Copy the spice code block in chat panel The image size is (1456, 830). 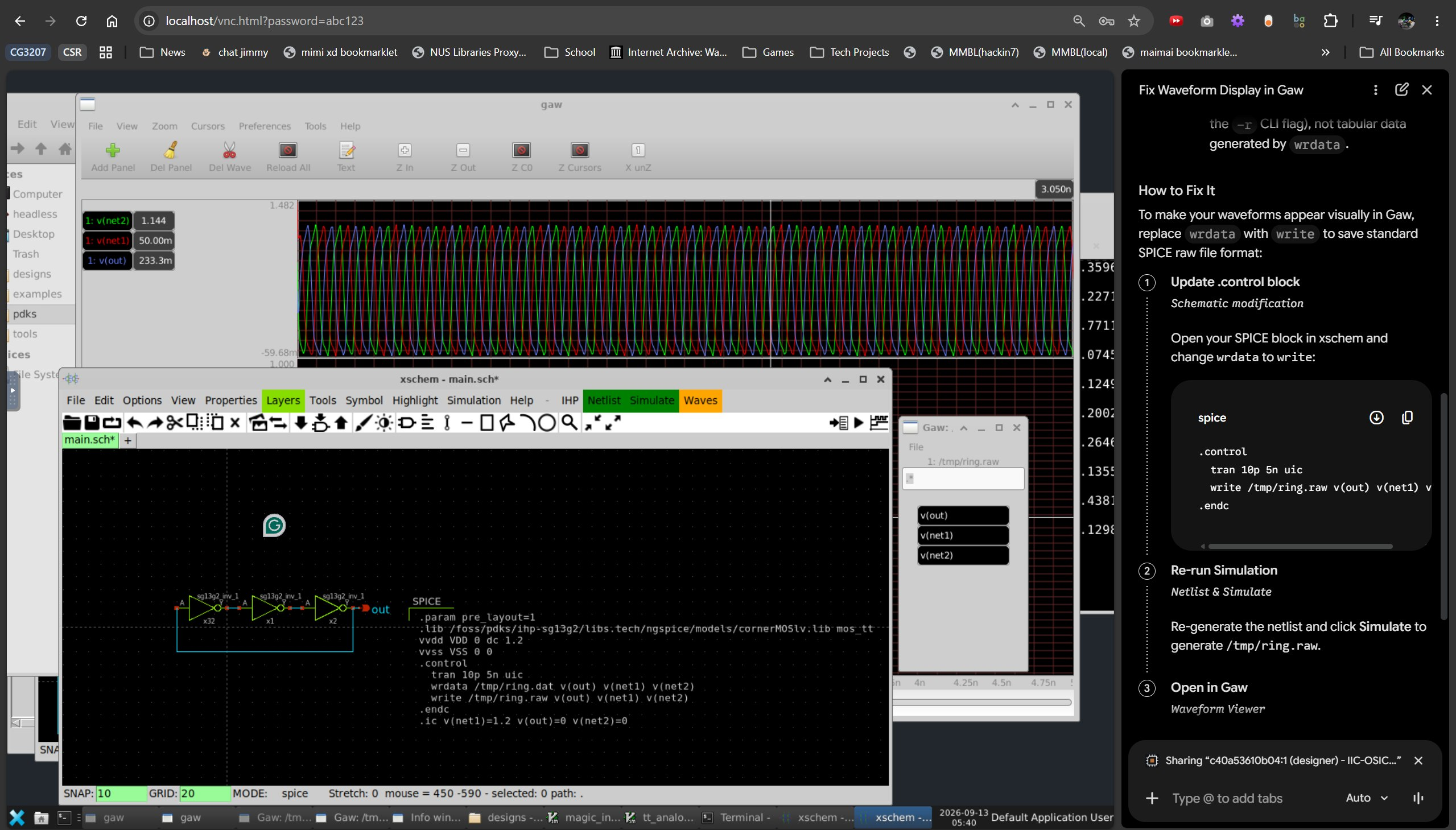1407,418
